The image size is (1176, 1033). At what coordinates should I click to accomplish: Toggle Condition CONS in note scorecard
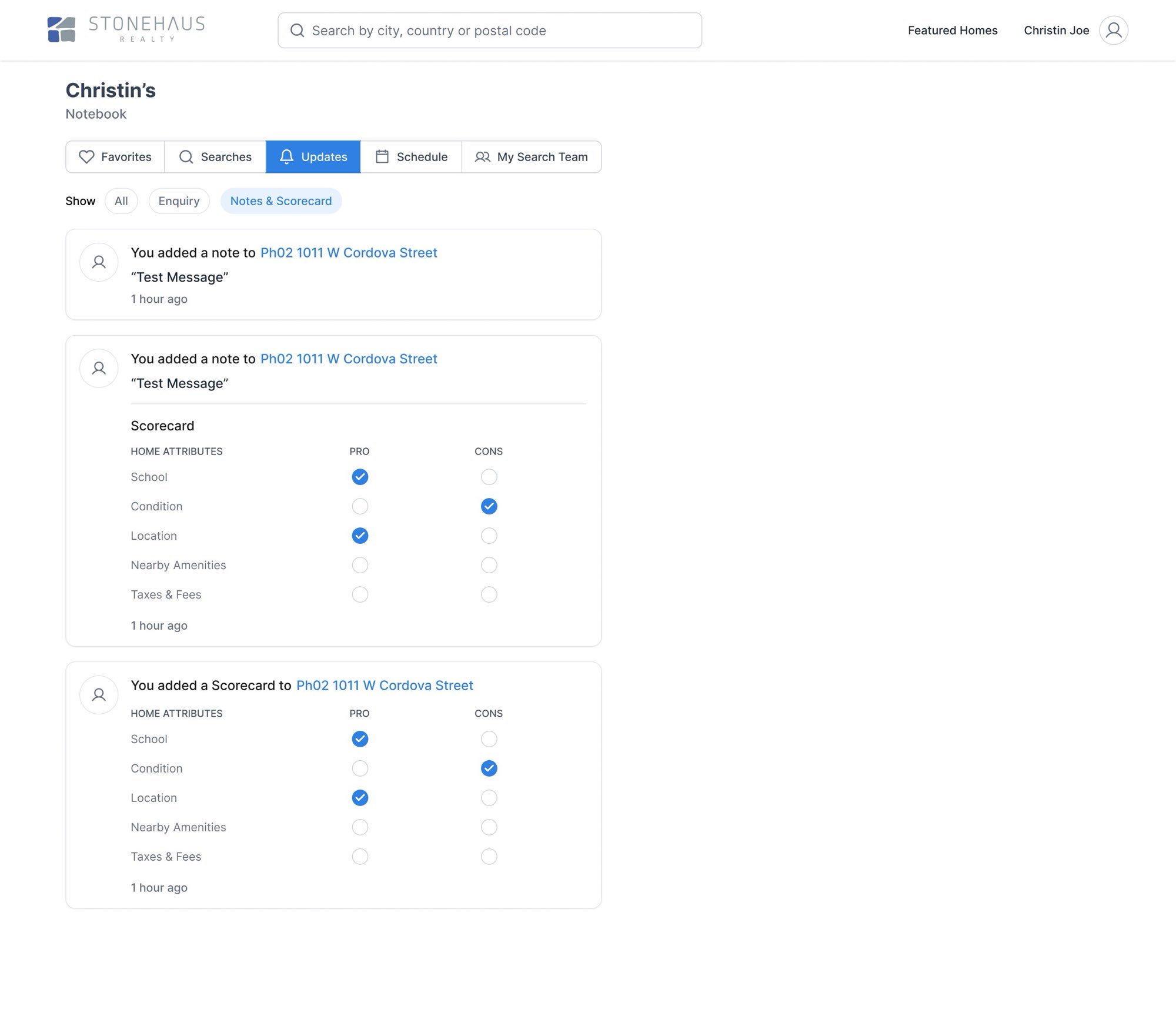coord(489,506)
